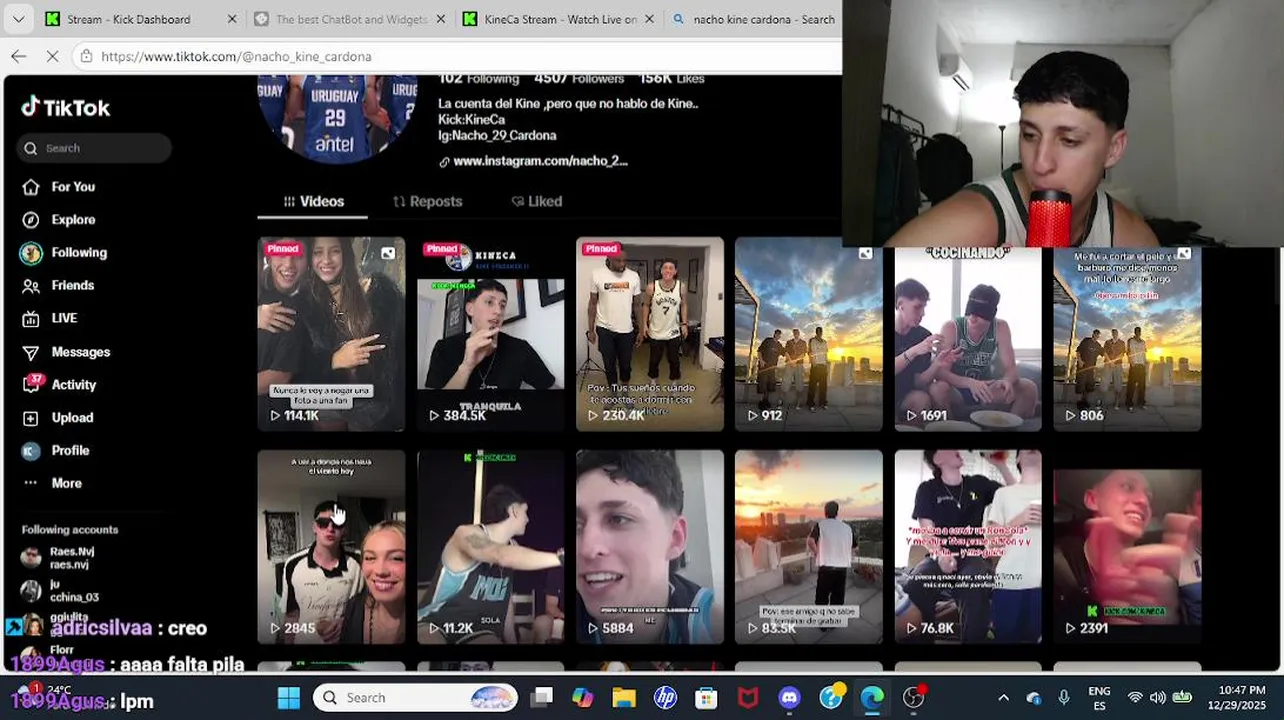Select the Reposts profile tab
1284x720 pixels.
click(x=427, y=202)
